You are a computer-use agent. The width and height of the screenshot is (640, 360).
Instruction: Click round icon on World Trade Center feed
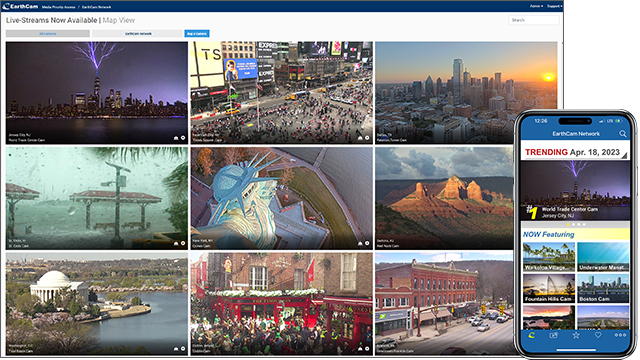point(183,138)
